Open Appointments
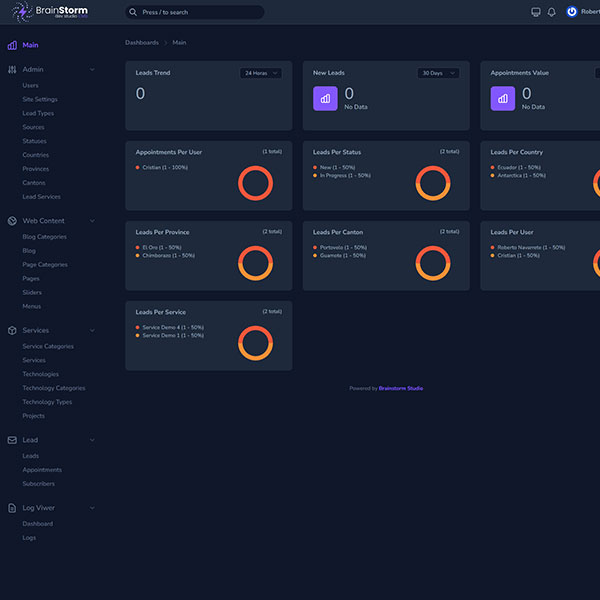 coord(42,470)
